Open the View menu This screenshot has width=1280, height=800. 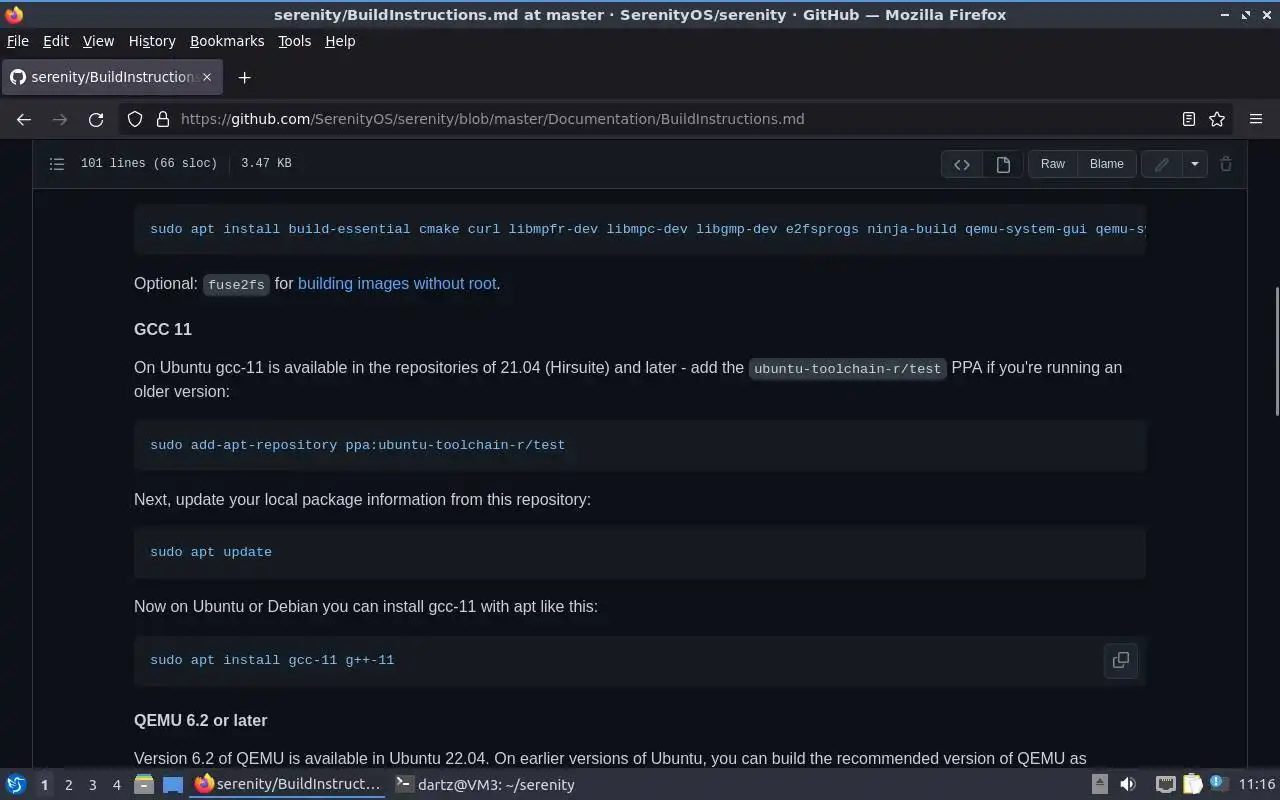[98, 41]
